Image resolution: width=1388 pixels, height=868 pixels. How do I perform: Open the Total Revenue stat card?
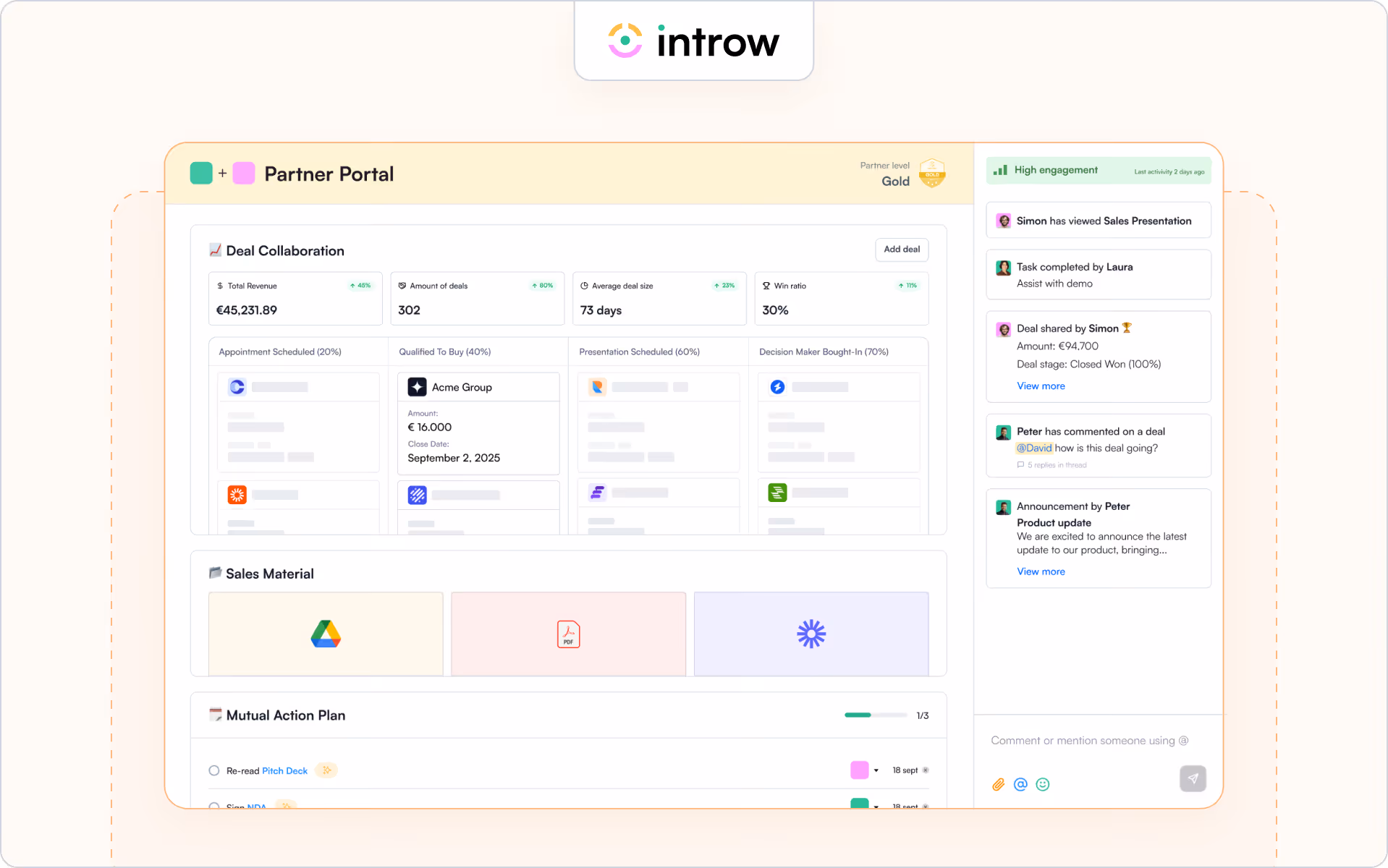click(295, 299)
